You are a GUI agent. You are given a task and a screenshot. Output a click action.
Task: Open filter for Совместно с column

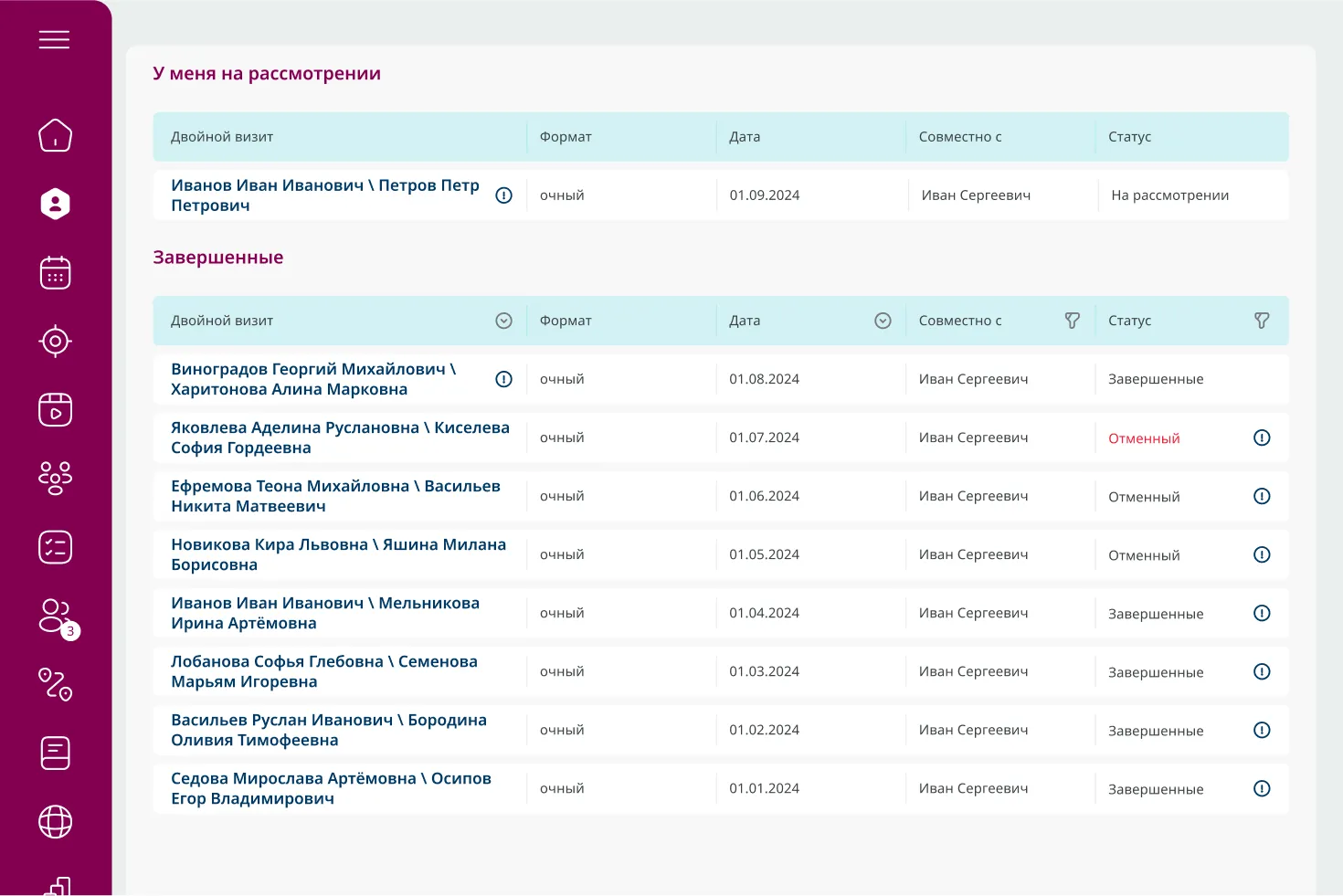[1072, 321]
